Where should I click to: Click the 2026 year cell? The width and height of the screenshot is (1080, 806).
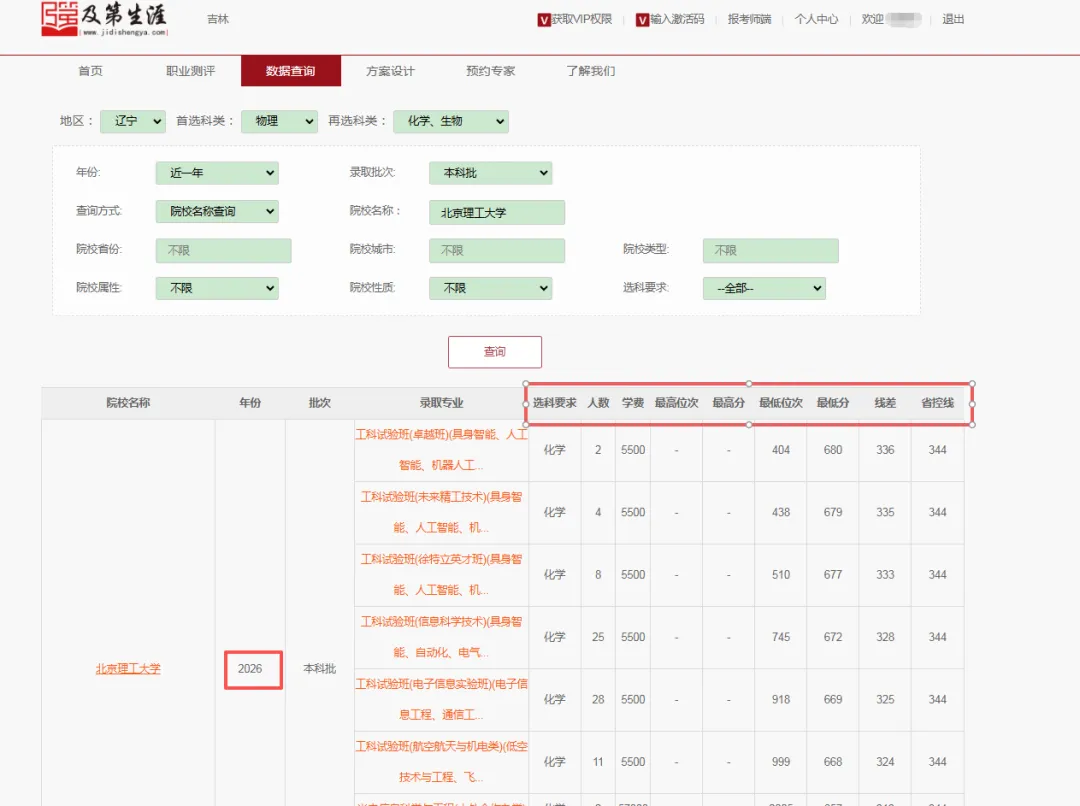(250, 669)
